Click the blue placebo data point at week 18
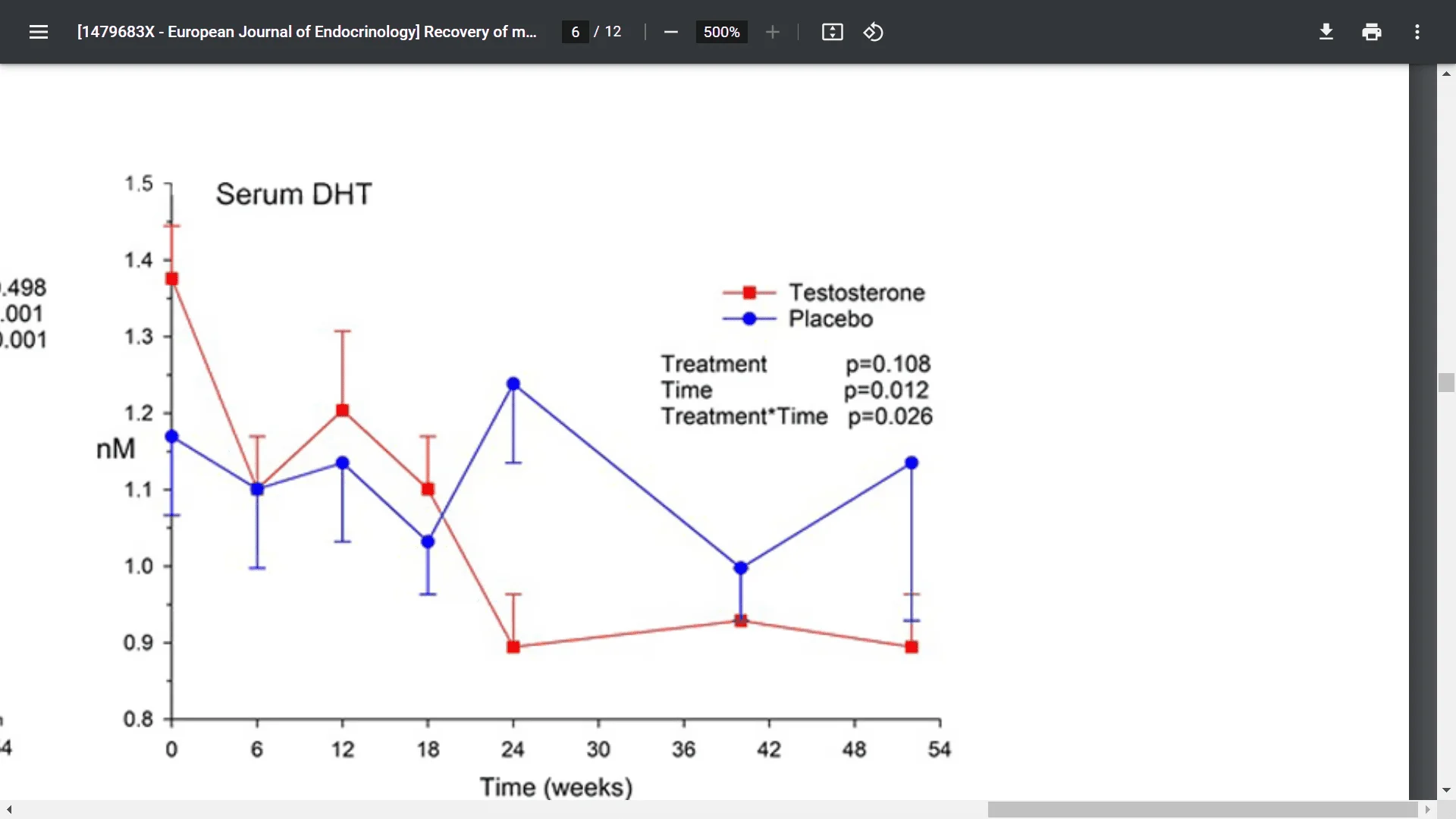1456x819 pixels. tap(428, 541)
